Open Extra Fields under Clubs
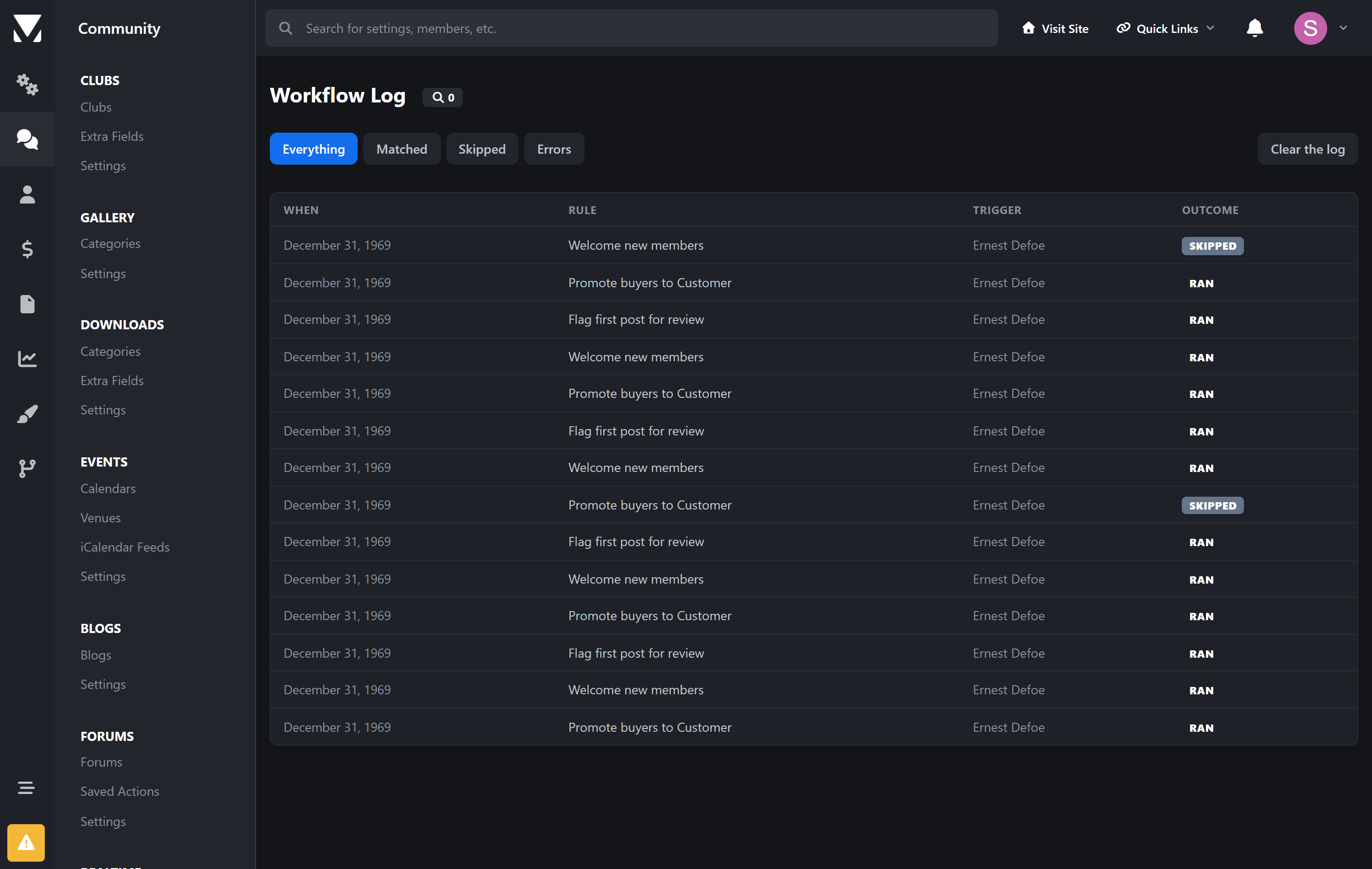Image resolution: width=1372 pixels, height=869 pixels. pyautogui.click(x=112, y=136)
